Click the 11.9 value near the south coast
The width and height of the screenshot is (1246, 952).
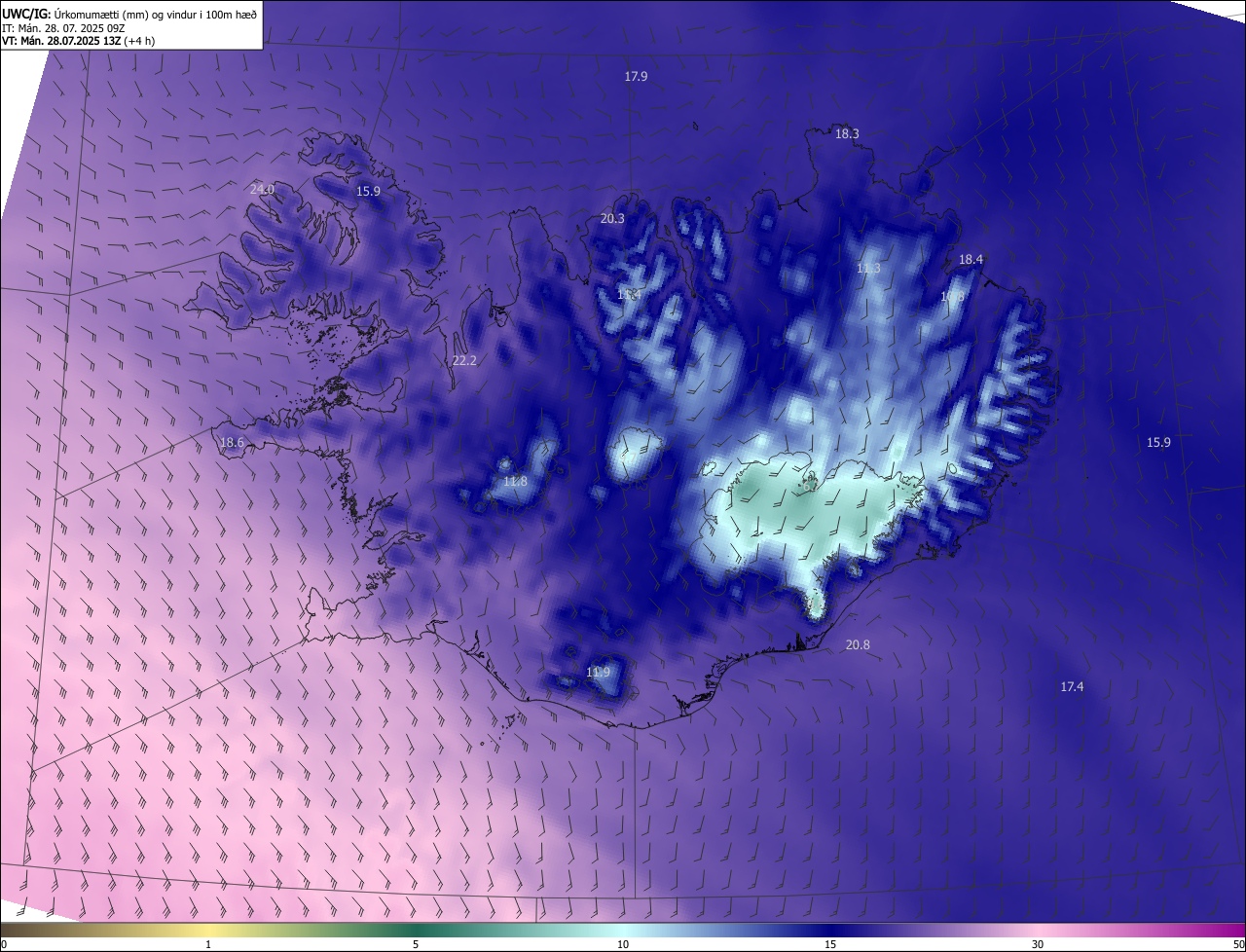pos(598,672)
